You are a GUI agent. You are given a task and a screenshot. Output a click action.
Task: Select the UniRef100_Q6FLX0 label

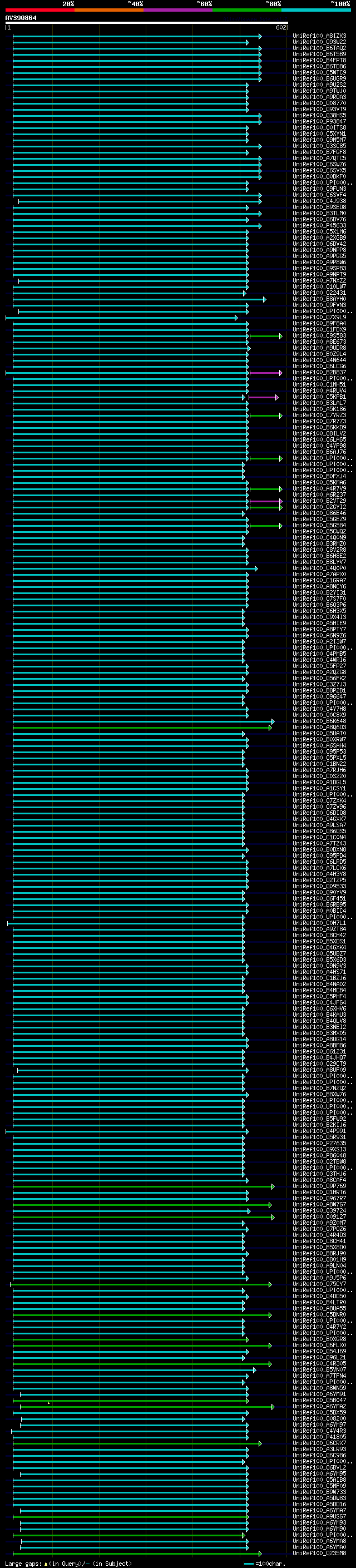pos(319,1345)
